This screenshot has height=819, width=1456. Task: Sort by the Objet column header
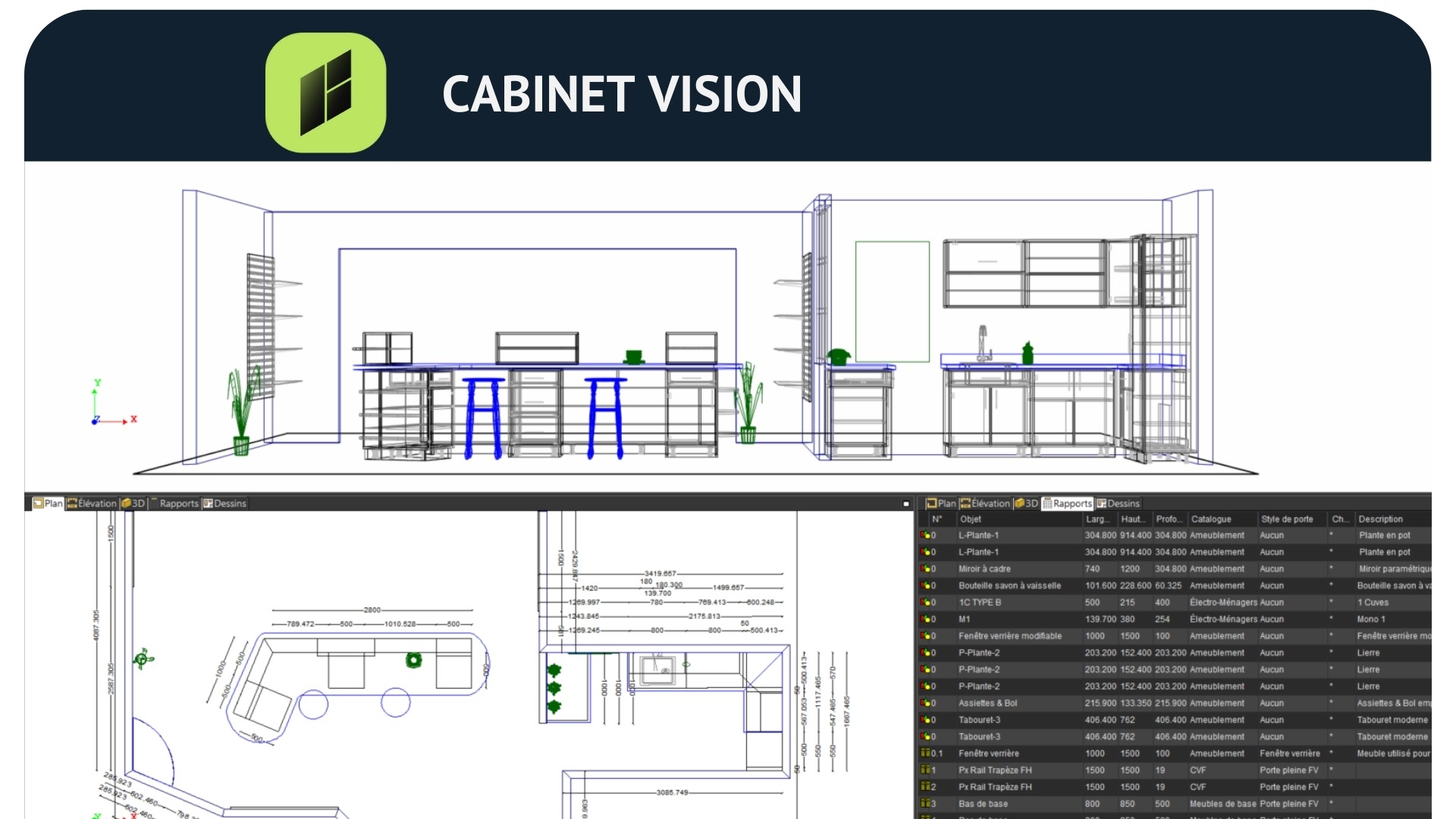click(x=1018, y=519)
